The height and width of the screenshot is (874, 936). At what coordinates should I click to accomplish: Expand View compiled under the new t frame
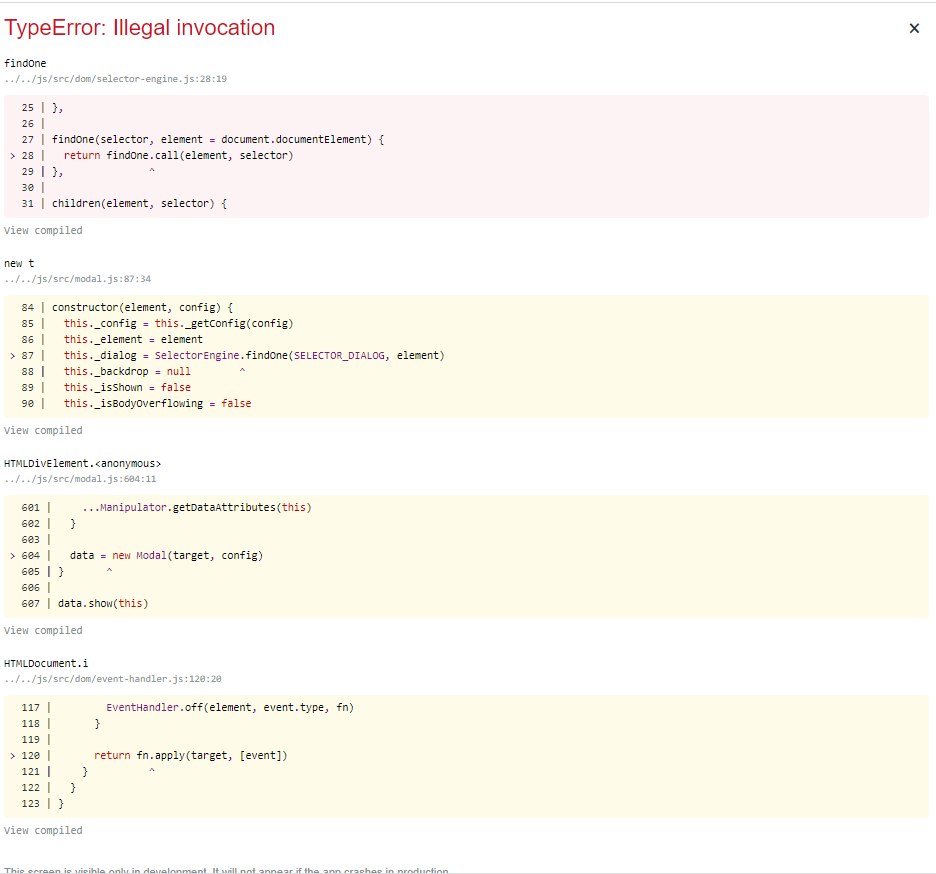[x=43, y=430]
